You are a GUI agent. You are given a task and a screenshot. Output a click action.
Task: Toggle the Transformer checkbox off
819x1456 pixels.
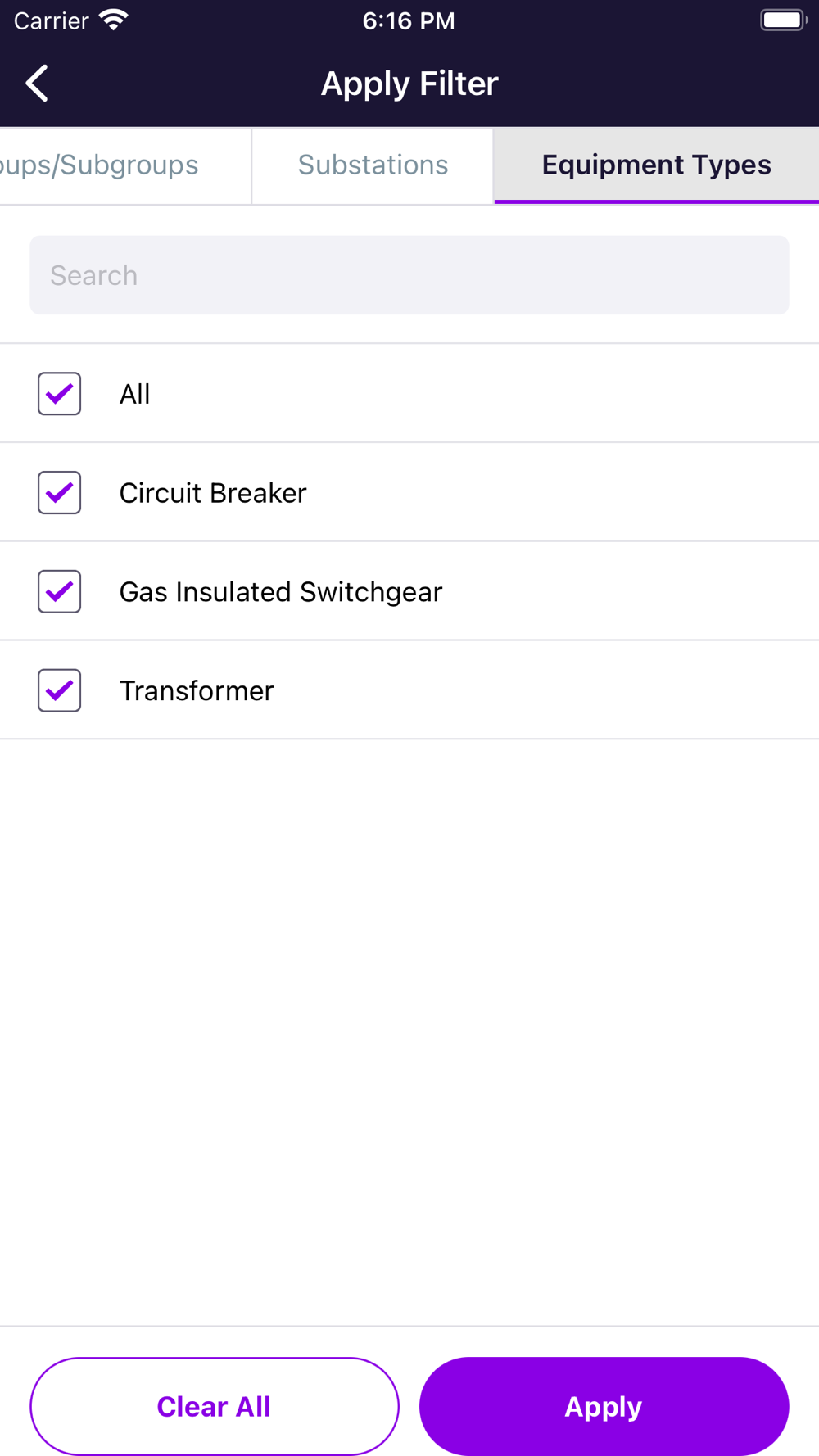59,690
